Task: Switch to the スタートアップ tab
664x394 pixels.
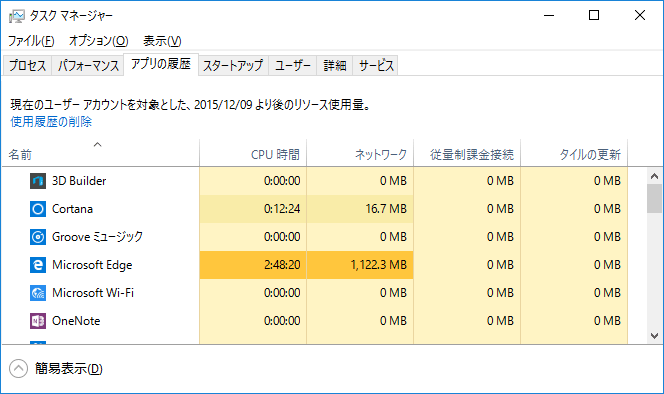Action: (x=233, y=66)
